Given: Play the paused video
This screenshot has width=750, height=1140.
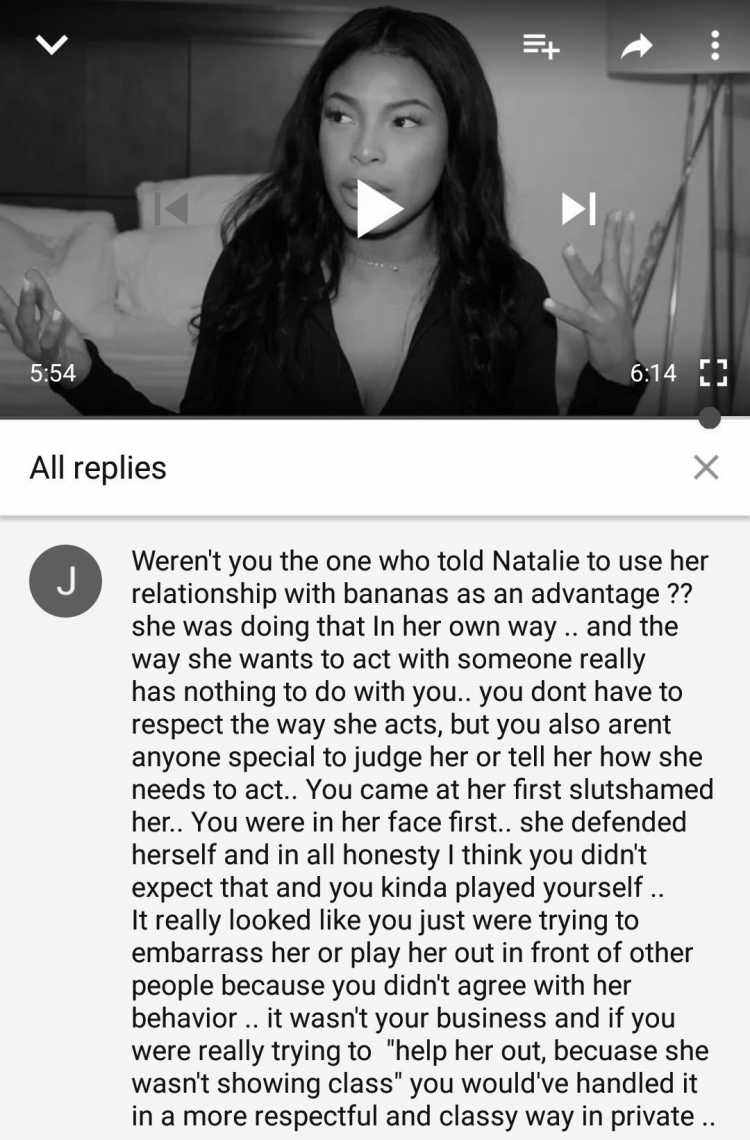Looking at the screenshot, I should [x=379, y=209].
